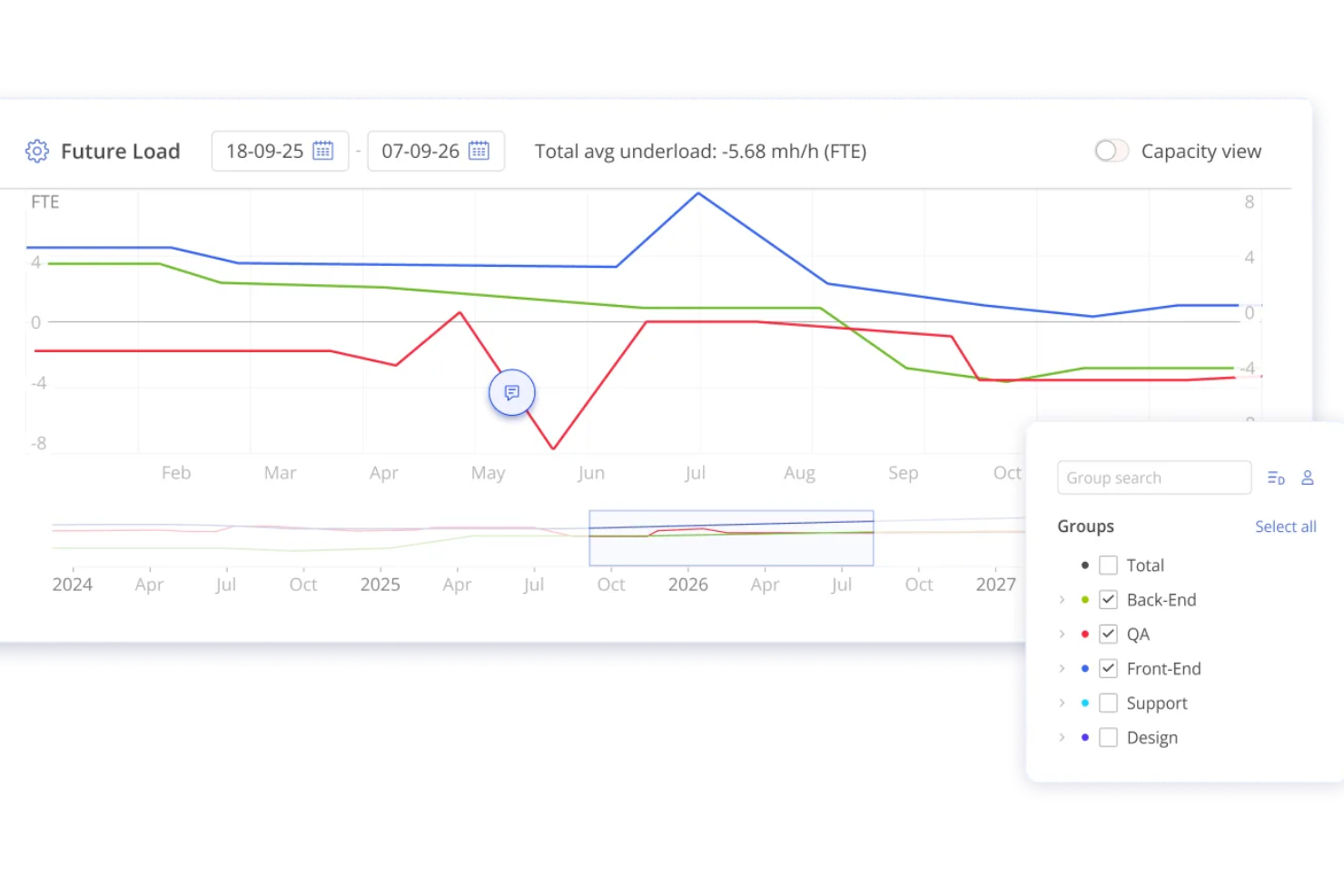Click the comment bubble on the chart

pyautogui.click(x=511, y=392)
